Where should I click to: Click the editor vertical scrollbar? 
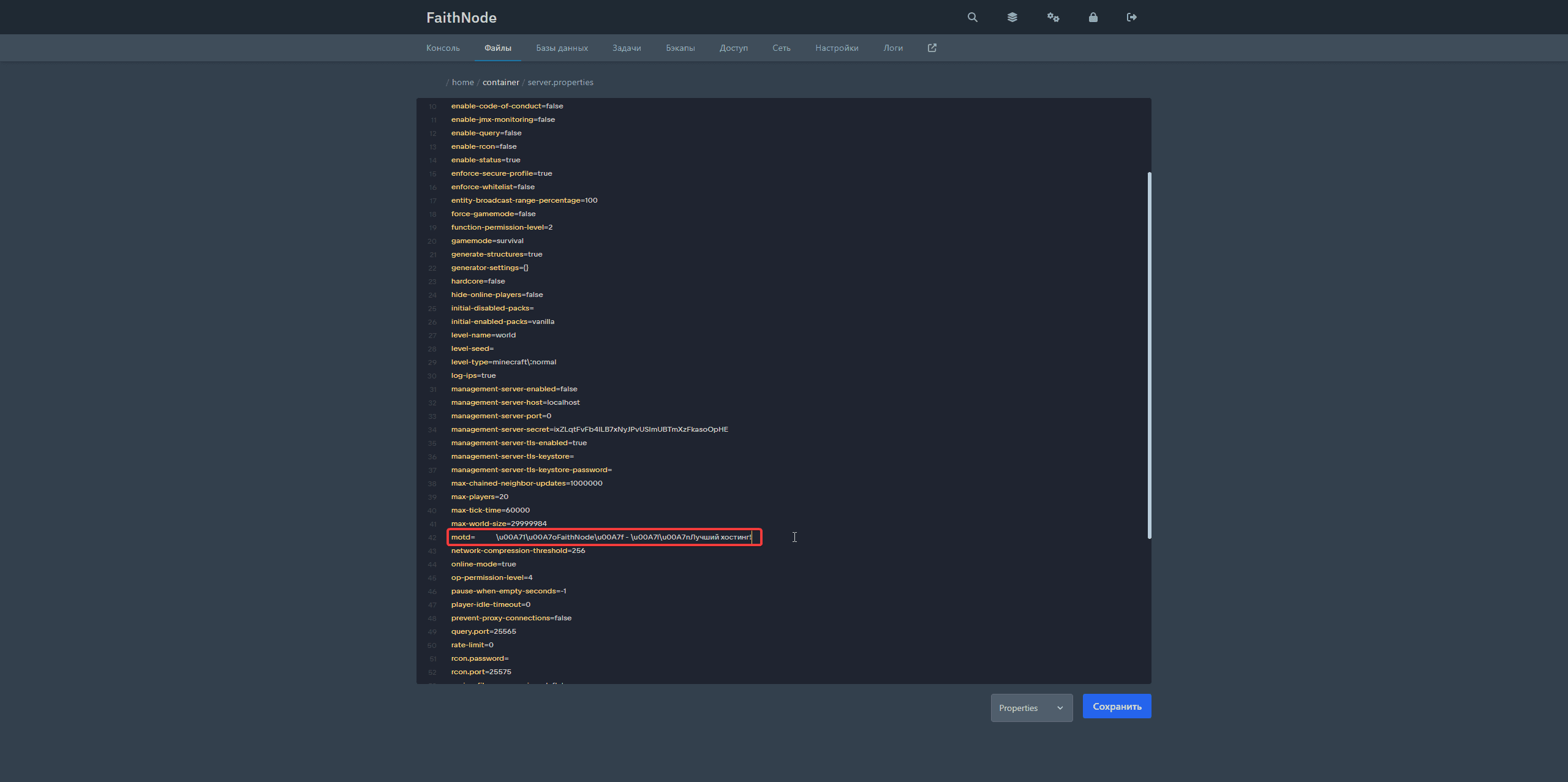pos(1149,355)
